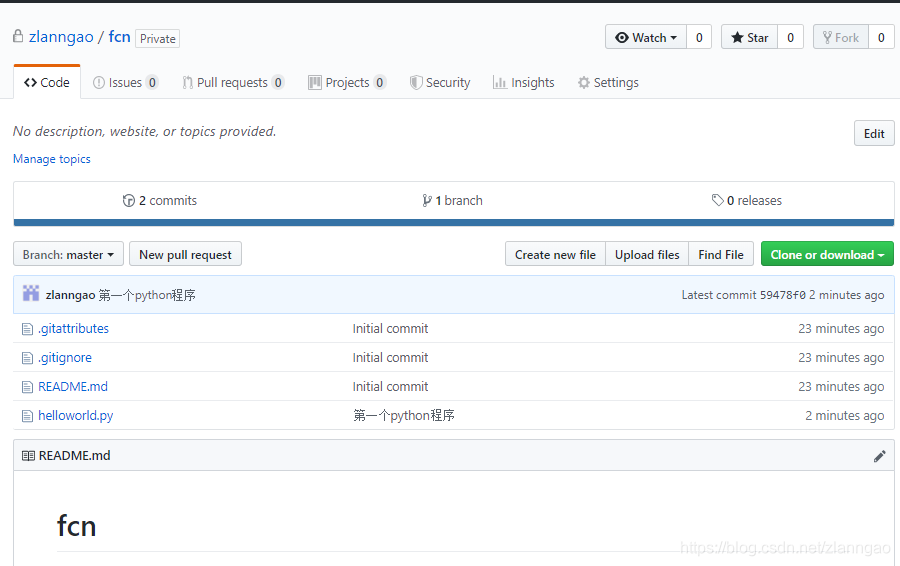Click the stargazers count next to Star
The width and height of the screenshot is (900, 566).
(790, 37)
